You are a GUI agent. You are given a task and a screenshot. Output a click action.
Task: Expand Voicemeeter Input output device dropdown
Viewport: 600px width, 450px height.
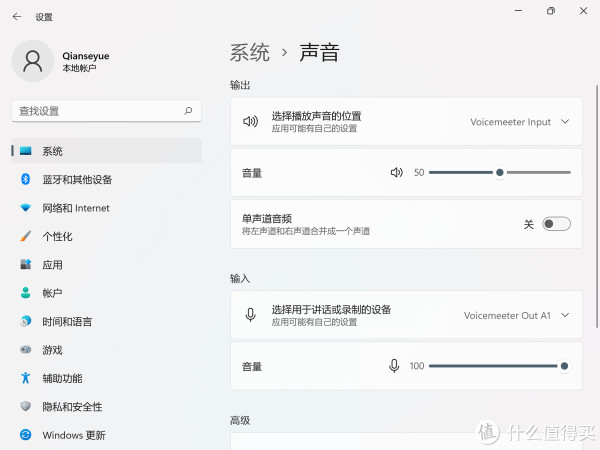pyautogui.click(x=565, y=122)
